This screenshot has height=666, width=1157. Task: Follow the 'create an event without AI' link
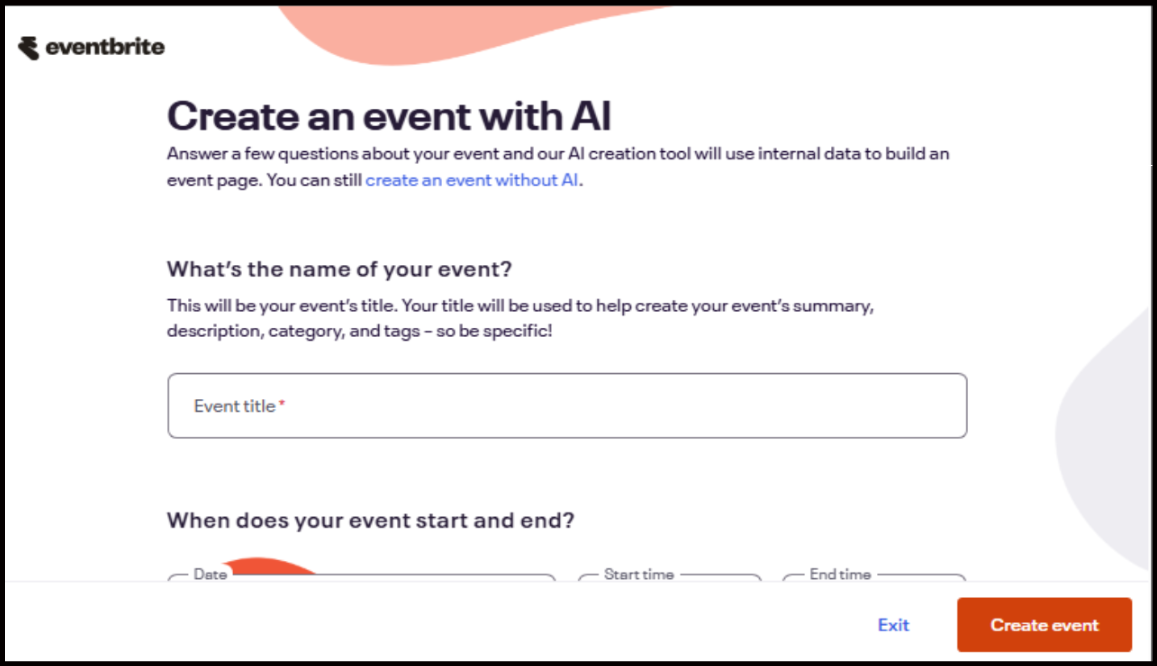pos(472,181)
